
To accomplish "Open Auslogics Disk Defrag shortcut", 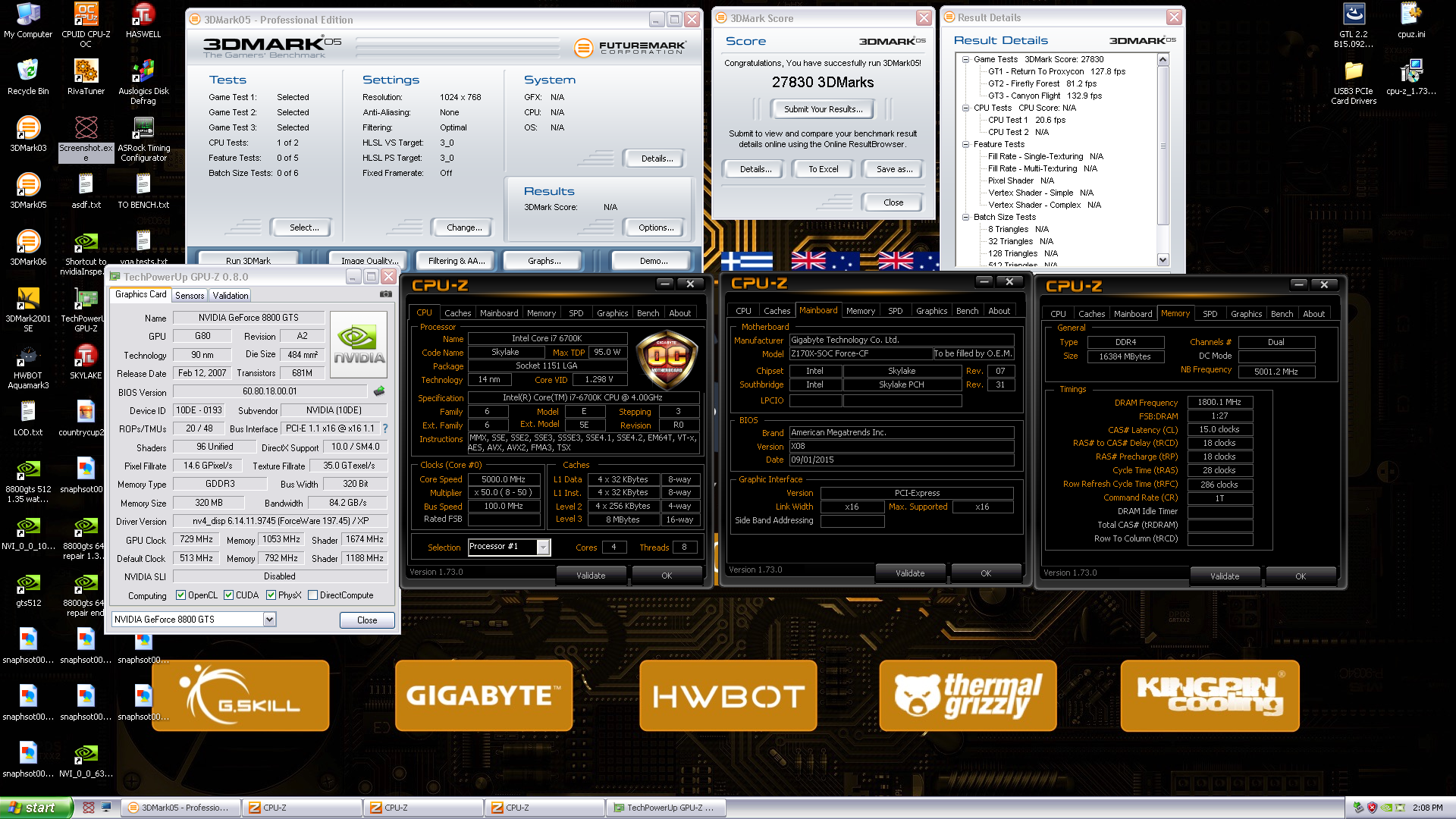I will point(143,82).
